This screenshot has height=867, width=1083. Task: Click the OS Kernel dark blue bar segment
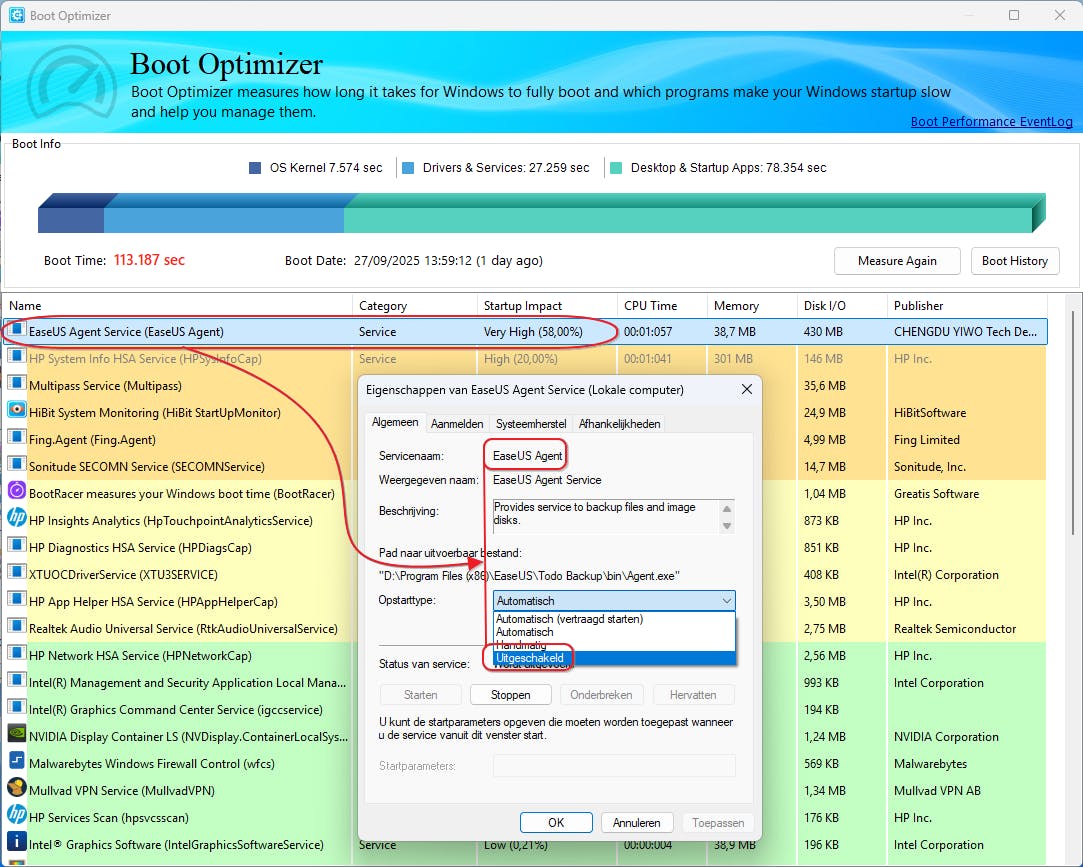(71, 220)
